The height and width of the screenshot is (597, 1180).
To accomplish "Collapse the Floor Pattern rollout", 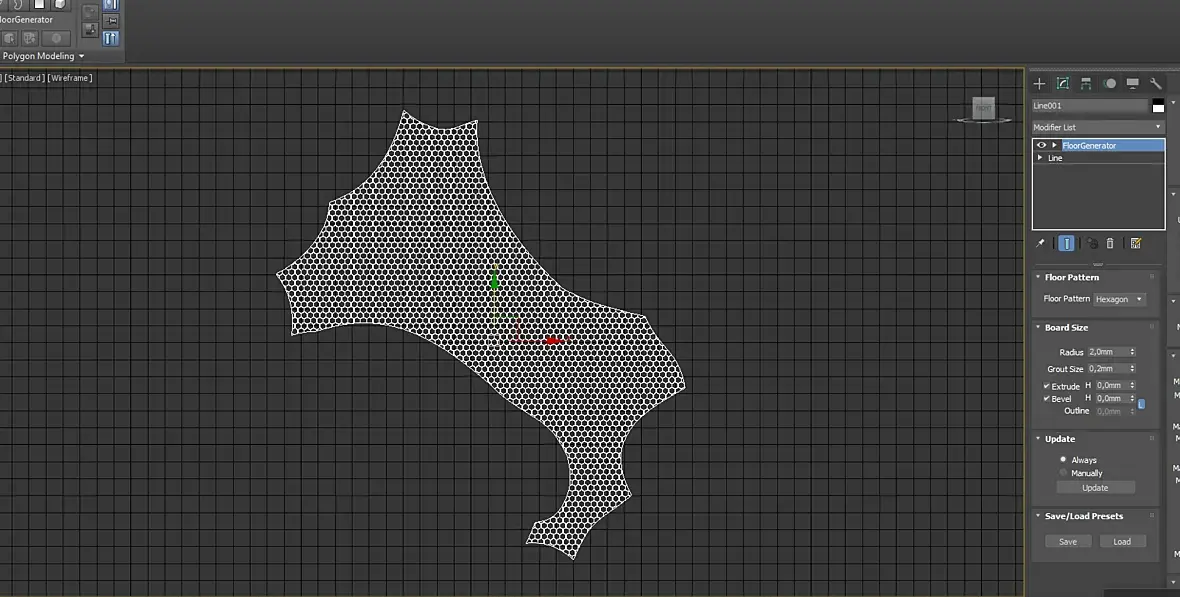I will pos(1039,277).
